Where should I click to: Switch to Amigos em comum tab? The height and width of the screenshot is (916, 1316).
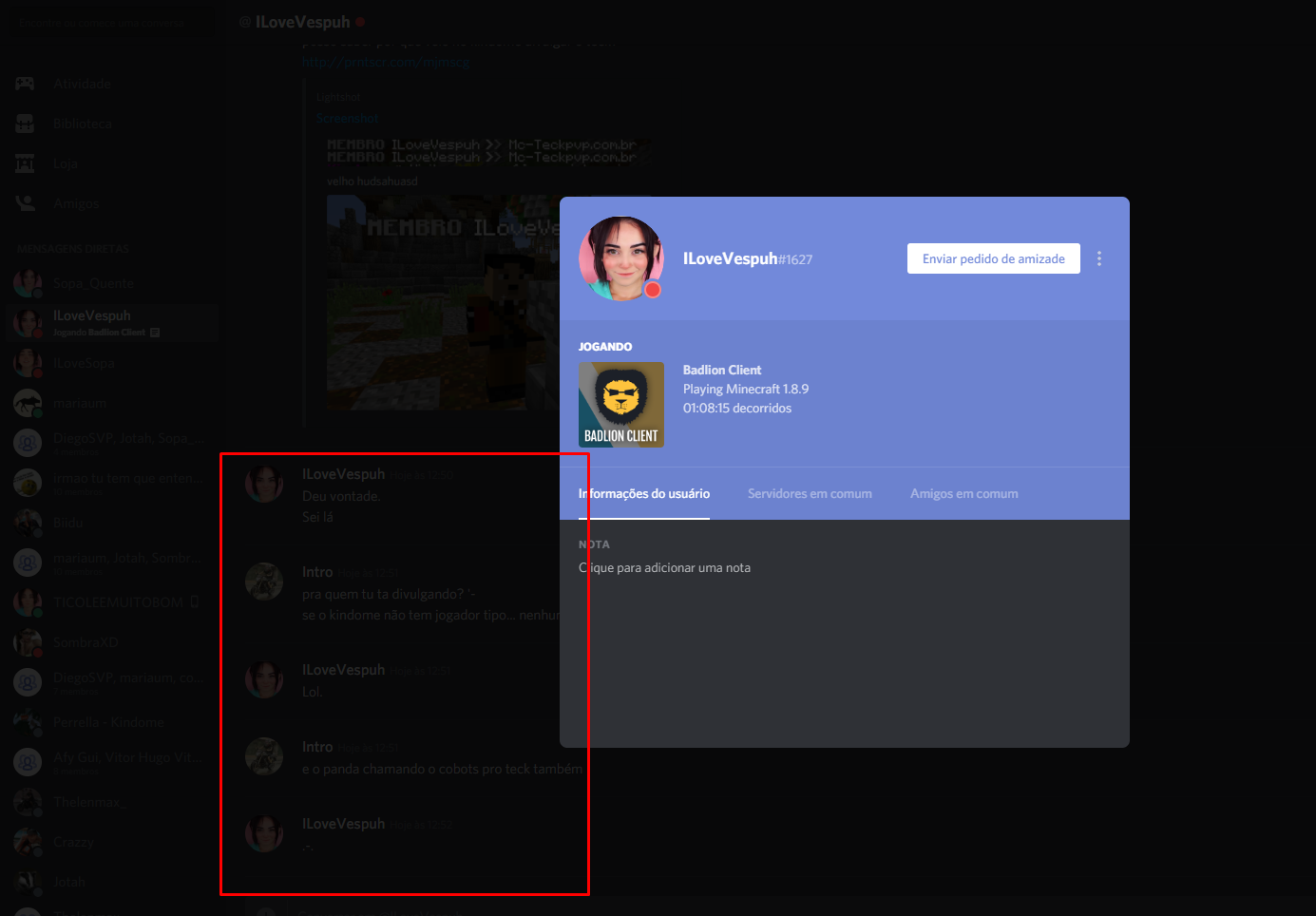[x=963, y=493]
